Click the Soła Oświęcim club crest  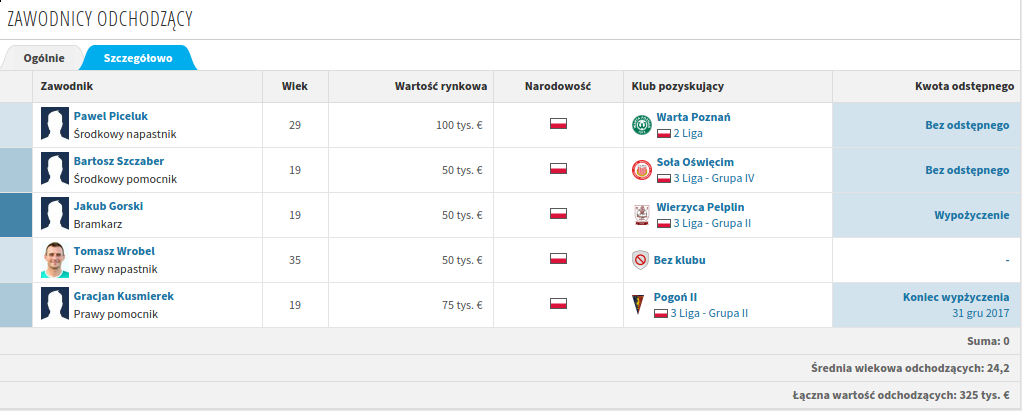(x=641, y=170)
